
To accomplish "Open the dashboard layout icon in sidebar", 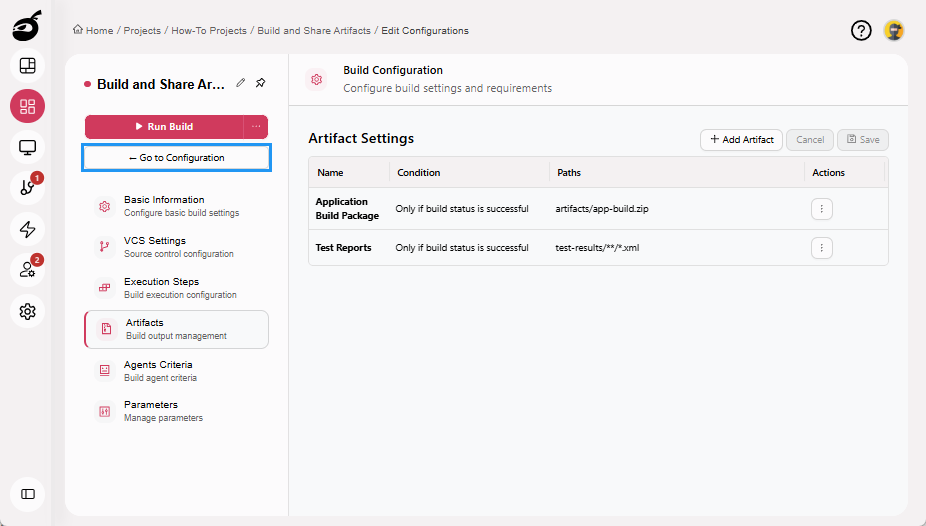I will [28, 66].
